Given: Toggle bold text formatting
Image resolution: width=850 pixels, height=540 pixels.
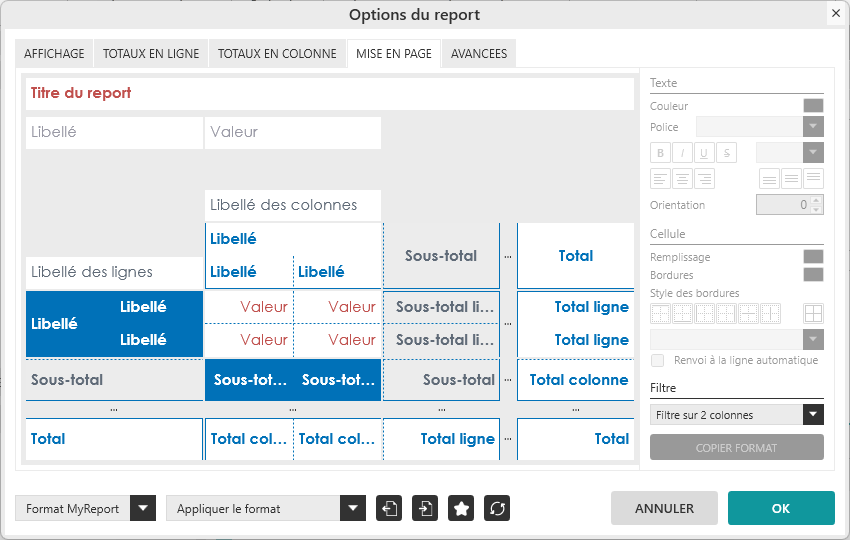Looking at the screenshot, I should 660,153.
